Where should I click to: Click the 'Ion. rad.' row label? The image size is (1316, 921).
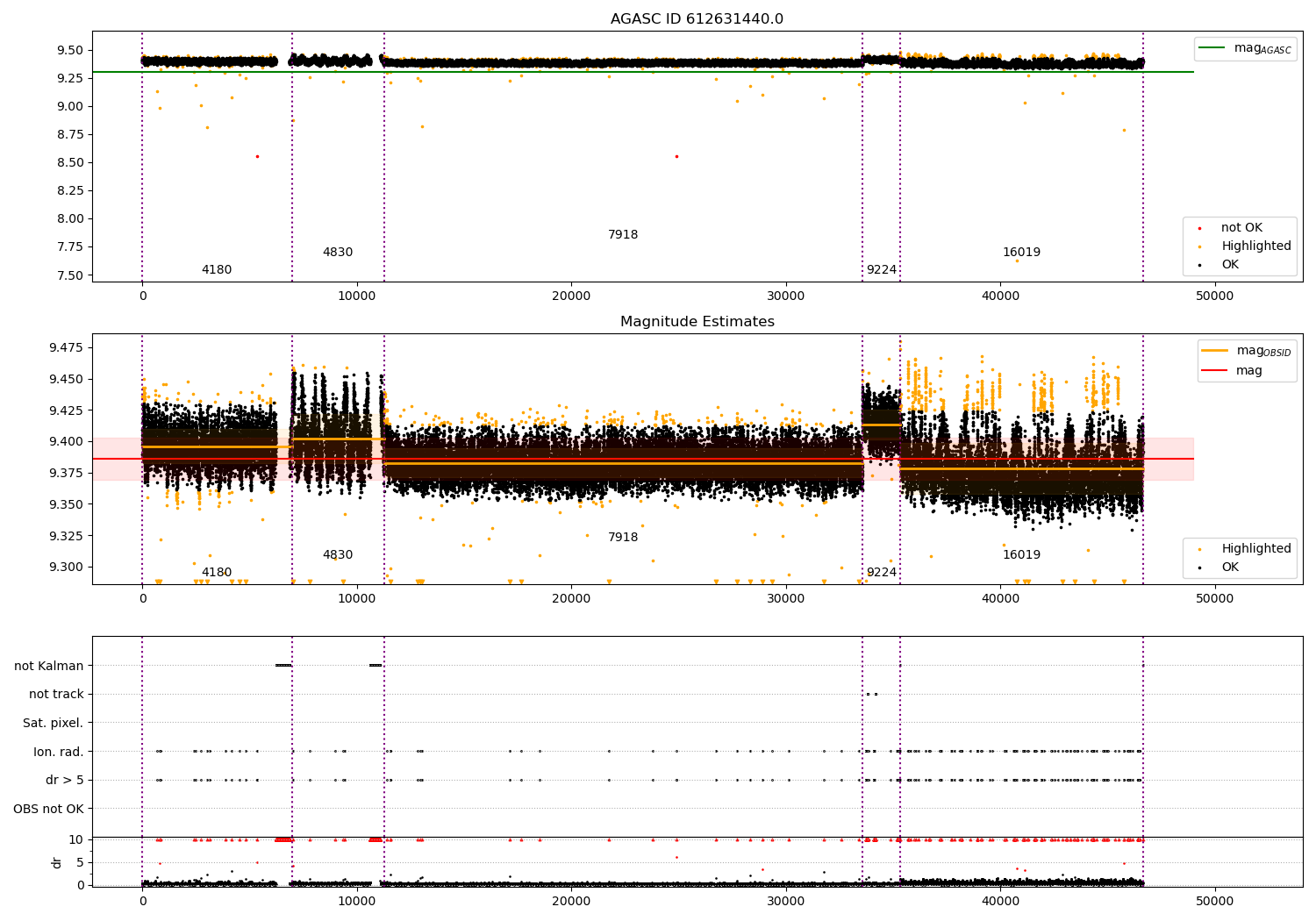59,752
